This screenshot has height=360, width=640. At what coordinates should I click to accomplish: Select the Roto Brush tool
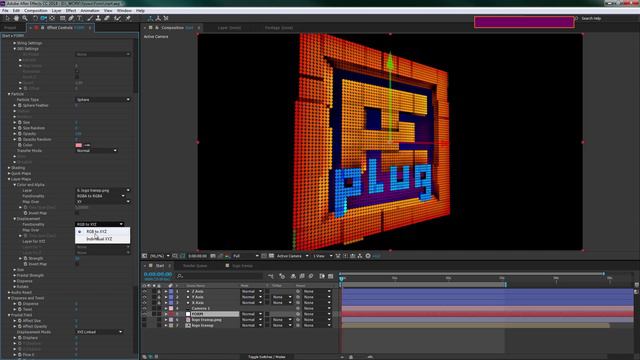(x=117, y=18)
